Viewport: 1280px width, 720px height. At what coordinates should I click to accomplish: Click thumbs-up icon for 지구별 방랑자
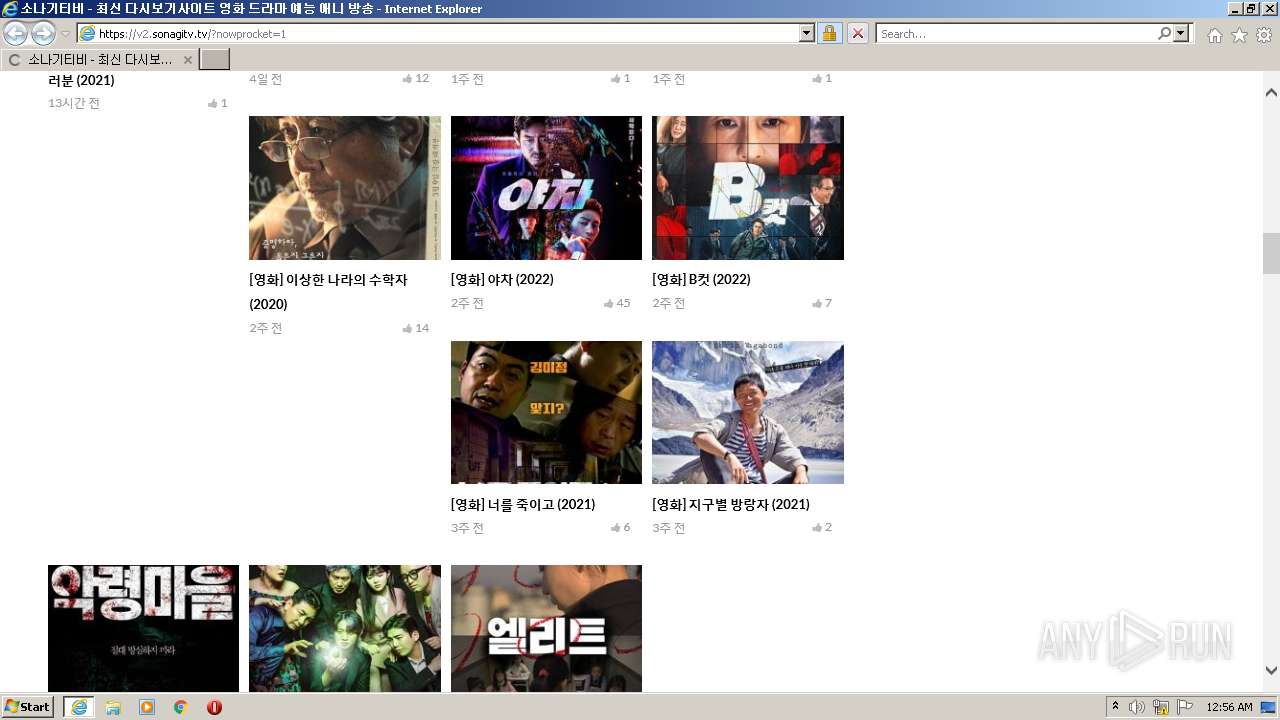tap(817, 528)
